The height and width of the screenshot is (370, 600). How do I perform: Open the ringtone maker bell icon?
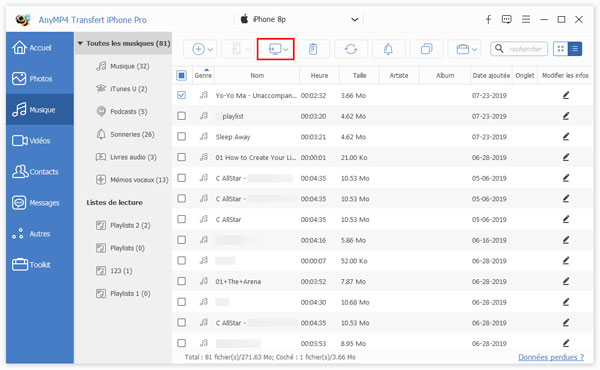point(388,49)
